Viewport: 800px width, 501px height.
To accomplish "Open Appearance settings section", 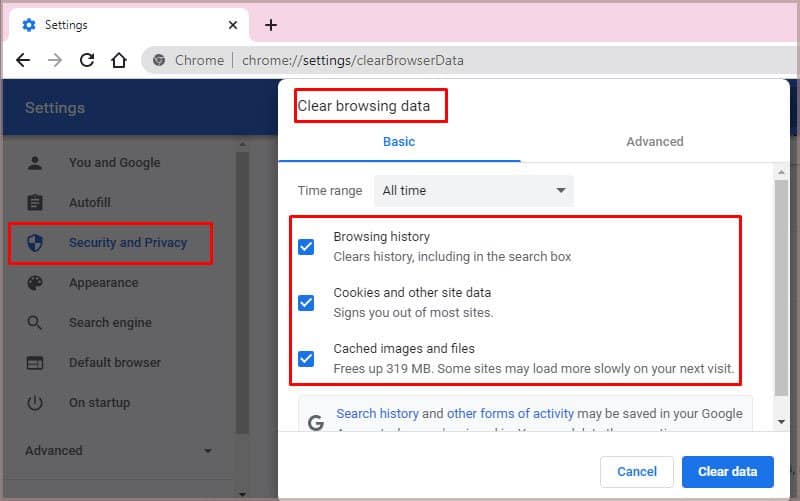I will click(x=104, y=283).
